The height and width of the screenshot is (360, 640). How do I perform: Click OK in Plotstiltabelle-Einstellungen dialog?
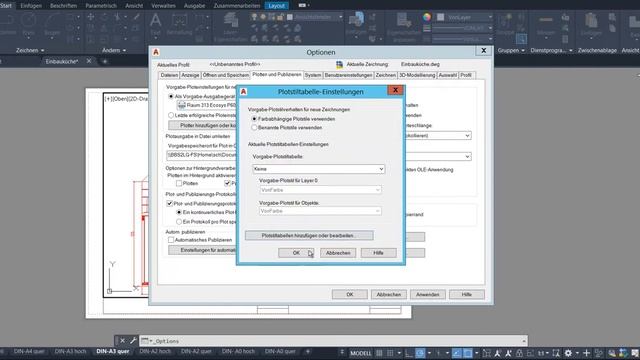click(296, 253)
